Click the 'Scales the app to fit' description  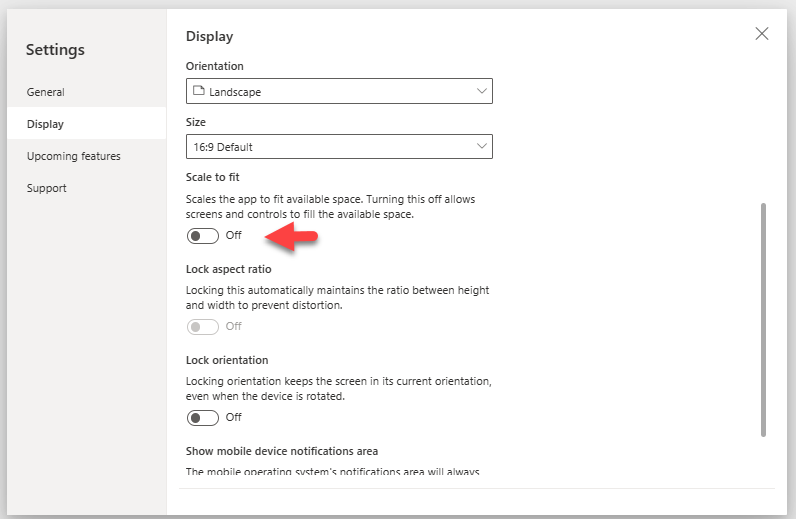[x=330, y=207]
